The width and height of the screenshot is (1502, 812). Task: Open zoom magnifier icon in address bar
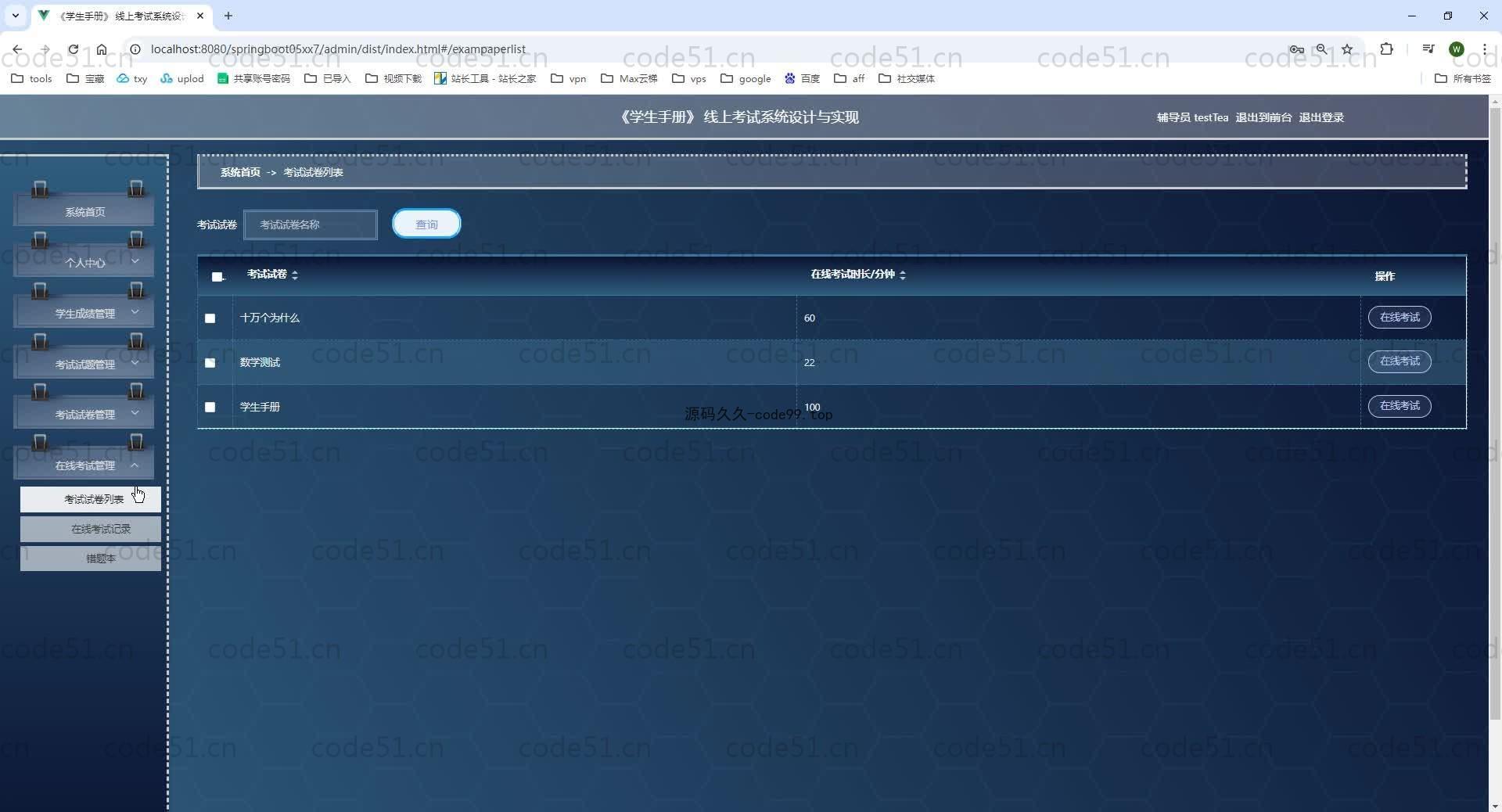[1321, 49]
